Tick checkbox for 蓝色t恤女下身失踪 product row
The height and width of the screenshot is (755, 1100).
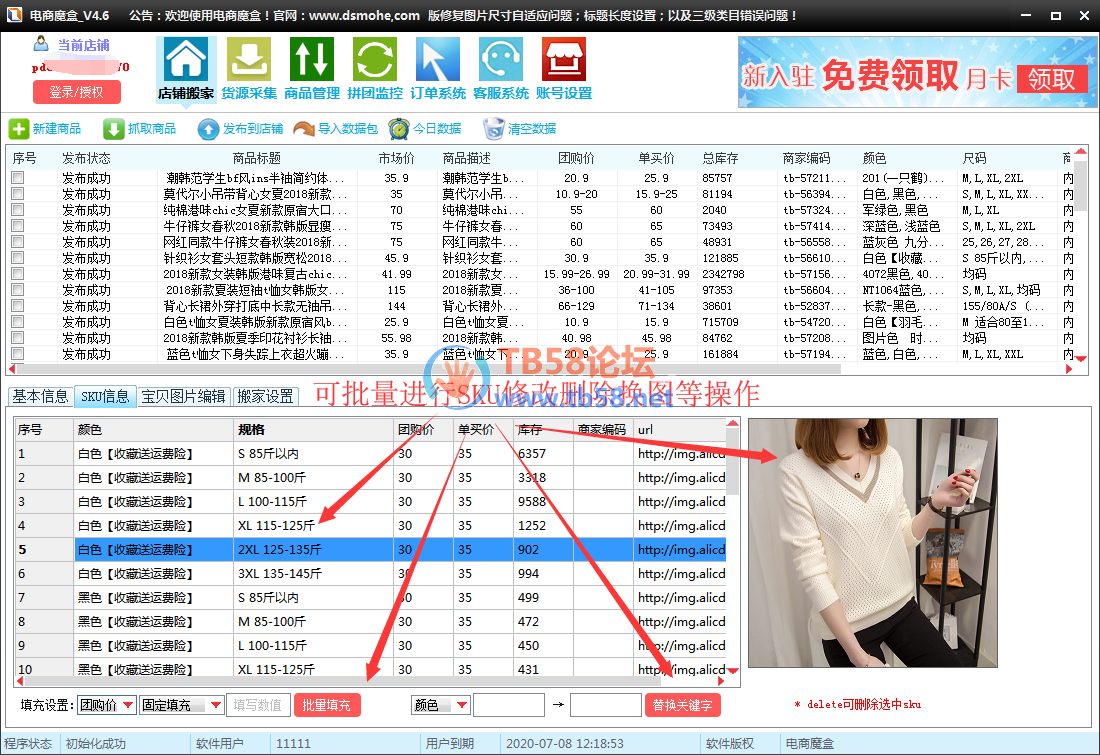tap(18, 354)
